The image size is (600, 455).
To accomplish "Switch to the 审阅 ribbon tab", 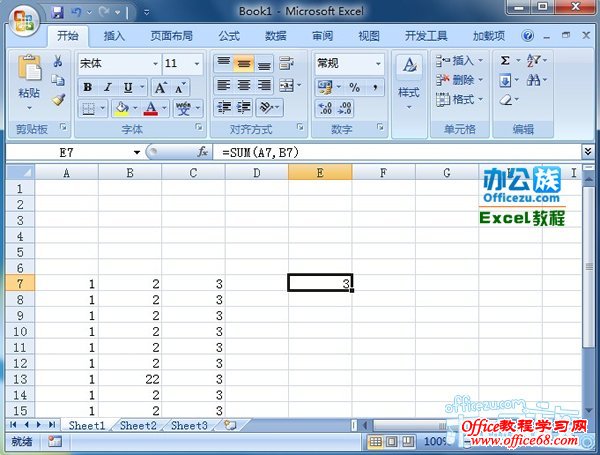I will point(322,36).
